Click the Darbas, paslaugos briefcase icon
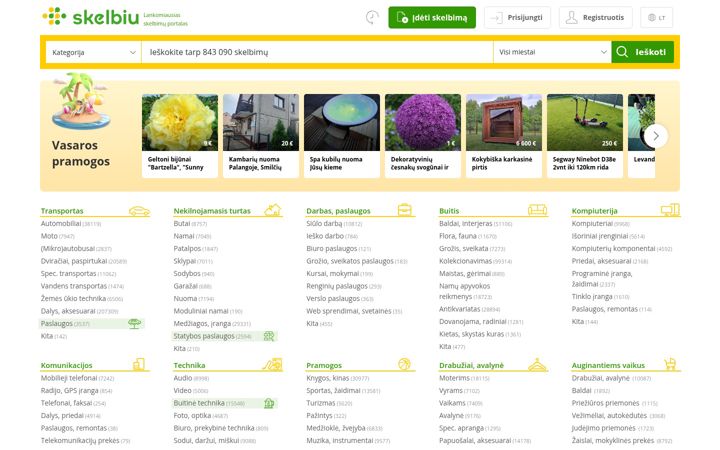Viewport: 720px width, 450px height. 405,210
